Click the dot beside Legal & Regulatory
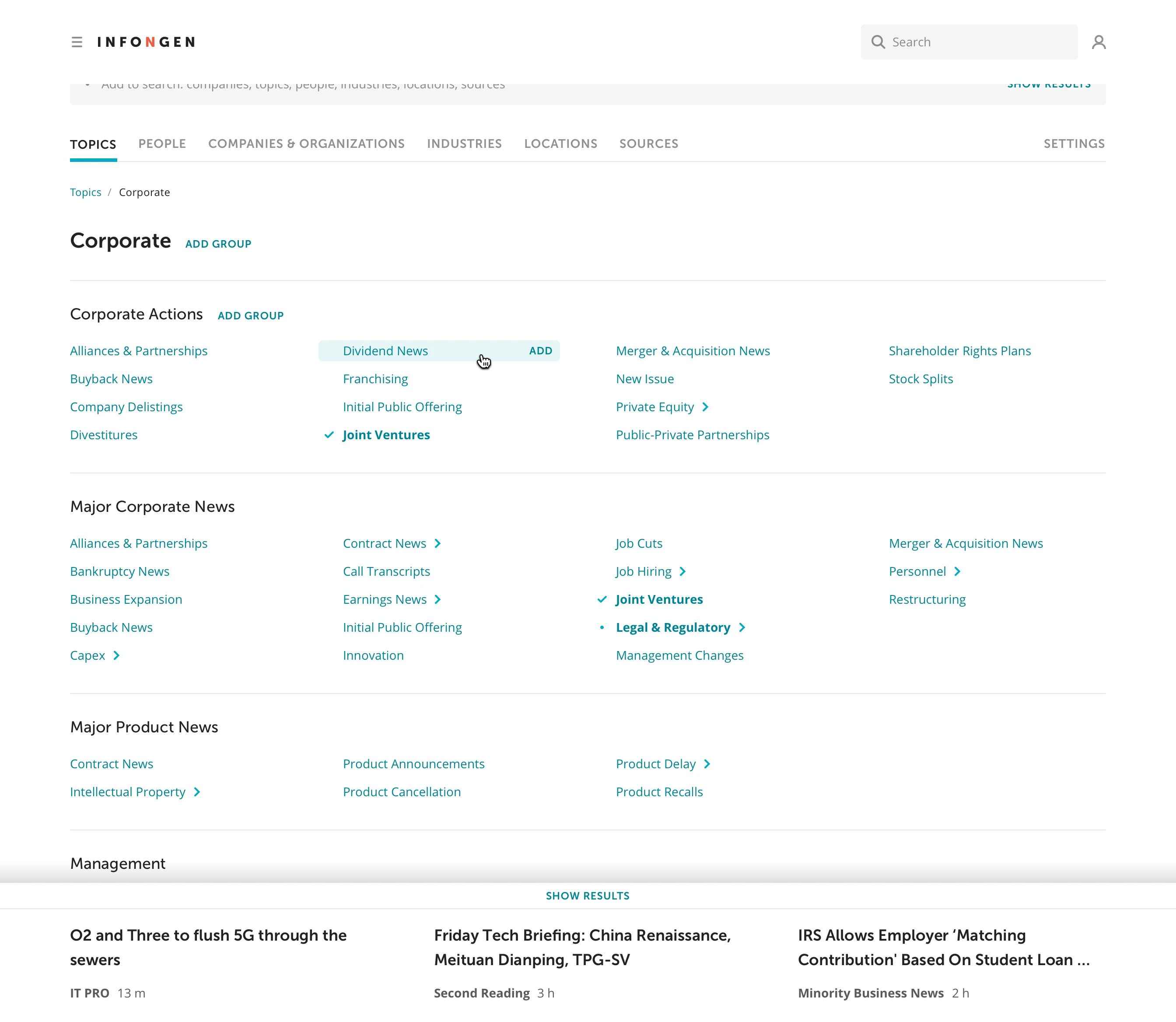Viewport: 1176px width, 1022px height. (602, 627)
